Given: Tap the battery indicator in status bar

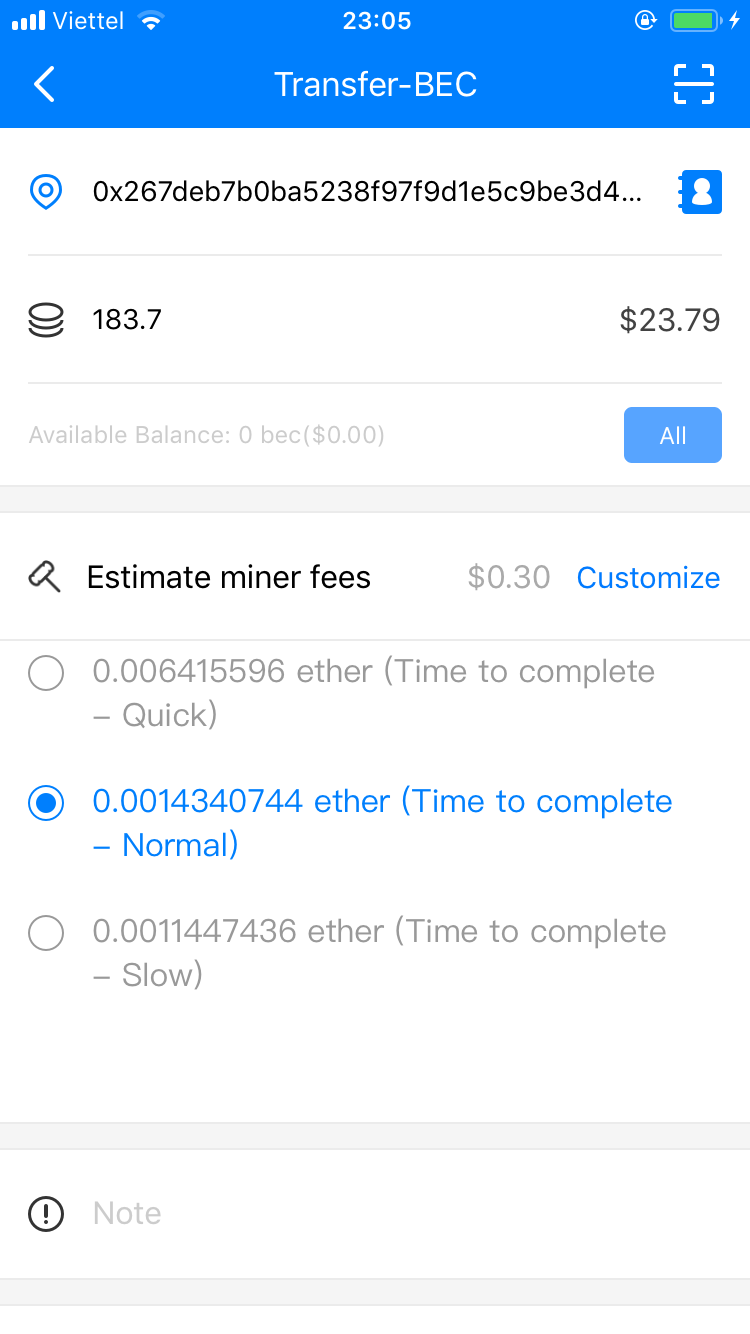Looking at the screenshot, I should click(x=695, y=21).
